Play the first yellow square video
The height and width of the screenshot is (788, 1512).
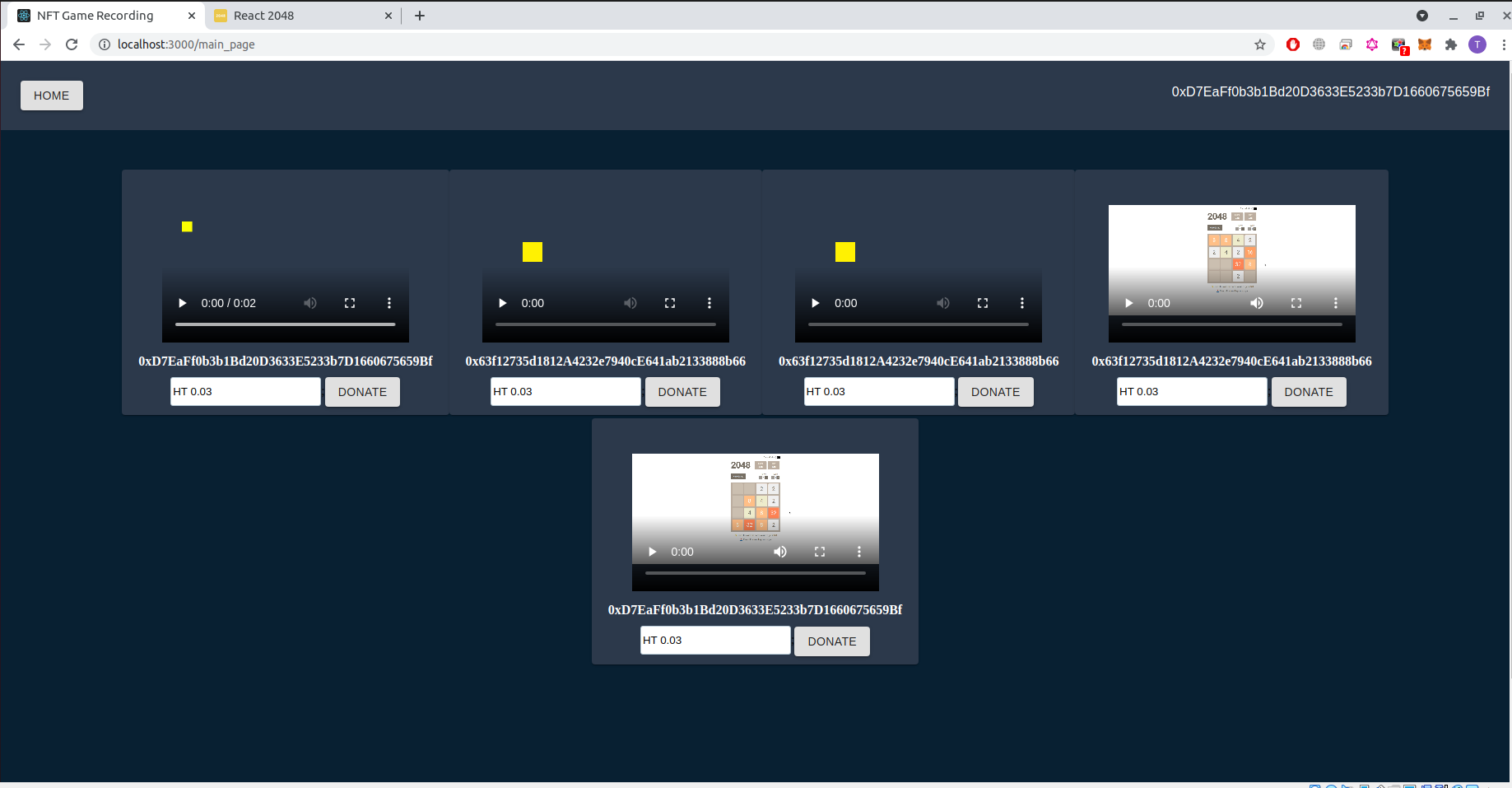[x=183, y=303]
